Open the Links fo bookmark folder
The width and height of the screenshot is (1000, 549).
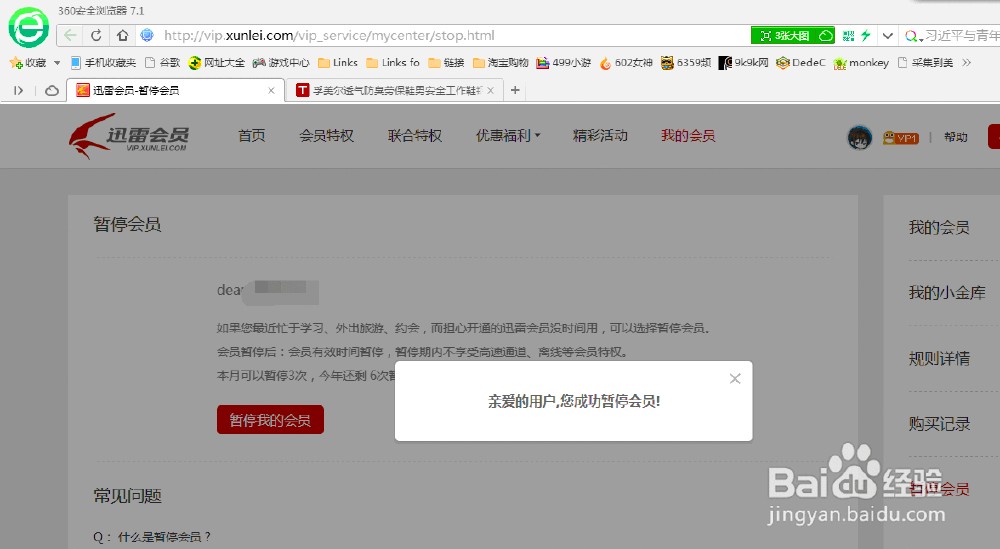[x=393, y=62]
